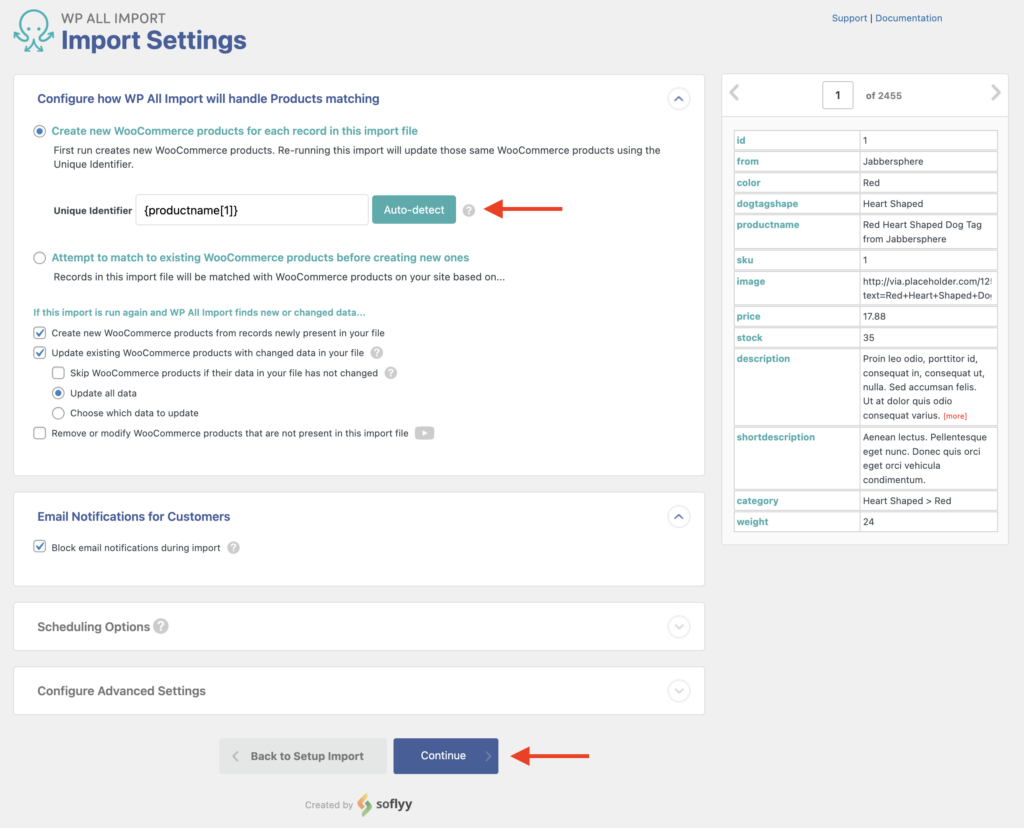Viewport: 1024px width, 828px height.
Task: Uncheck Block email notifications during import
Action: pos(39,547)
